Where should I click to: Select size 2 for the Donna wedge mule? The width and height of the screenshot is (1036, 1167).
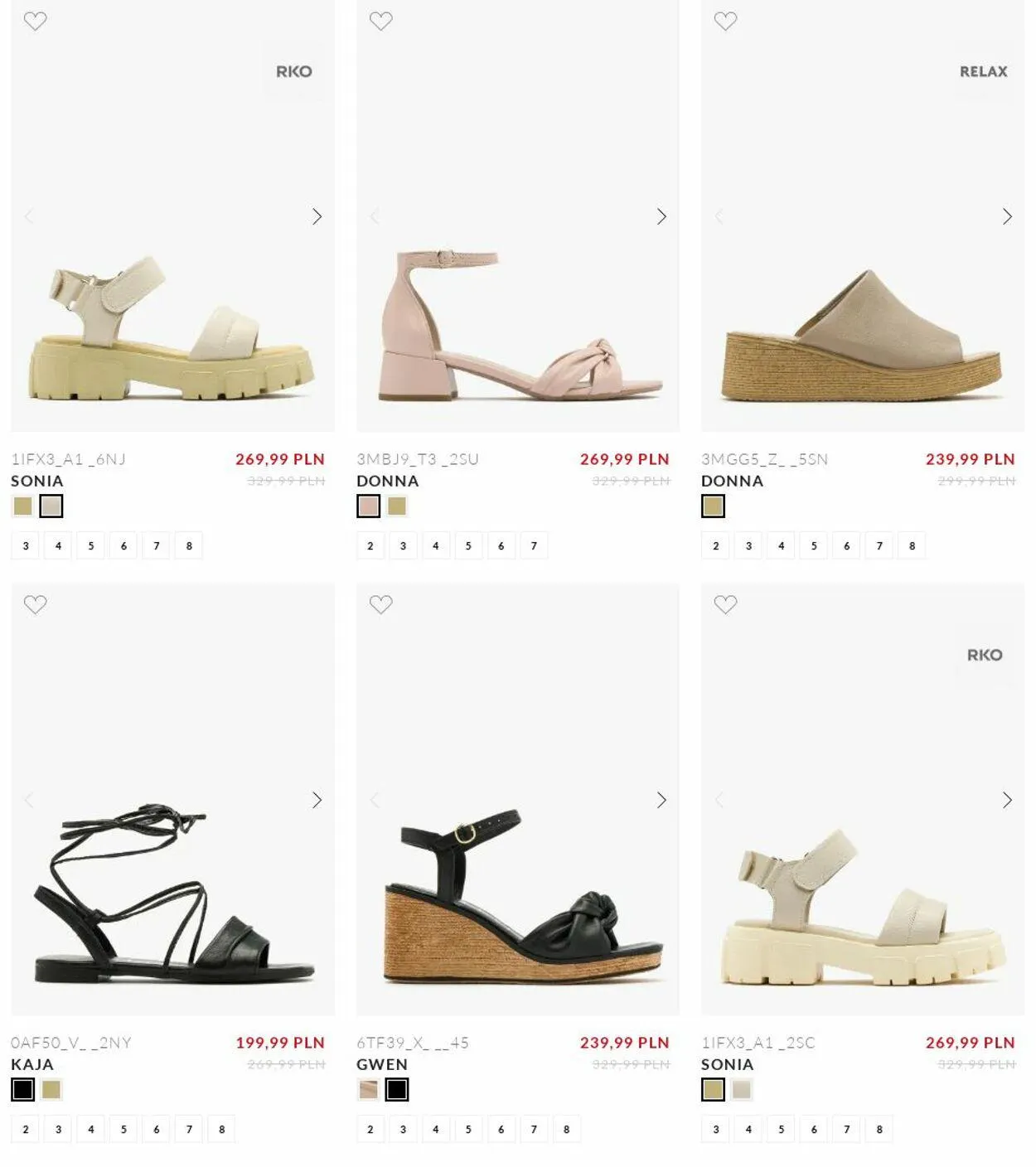coord(716,545)
